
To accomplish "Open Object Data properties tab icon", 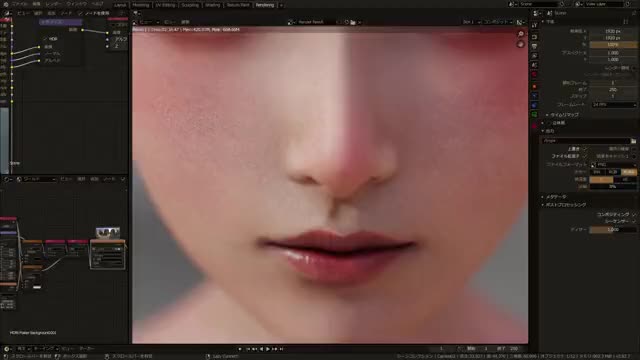I will click(535, 115).
